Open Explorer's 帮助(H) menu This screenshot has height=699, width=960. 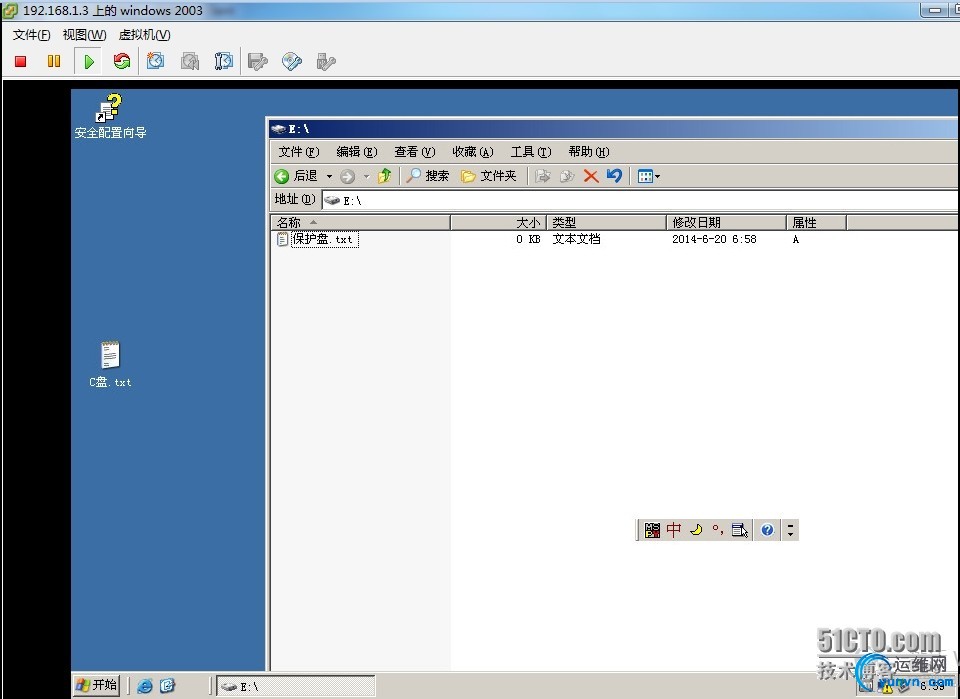click(x=588, y=152)
